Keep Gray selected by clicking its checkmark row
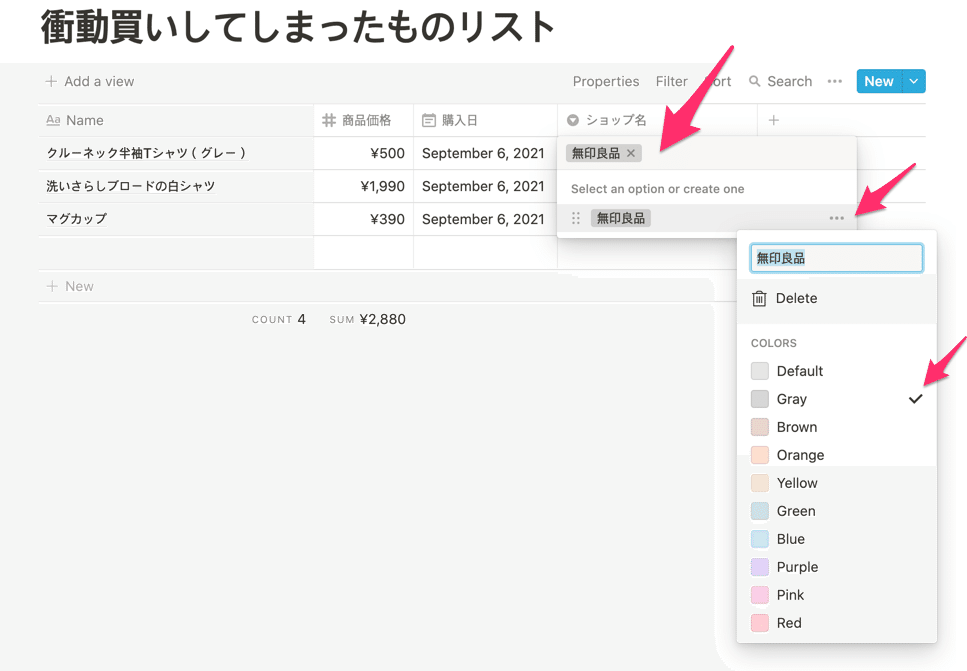967x671 pixels. 916,399
